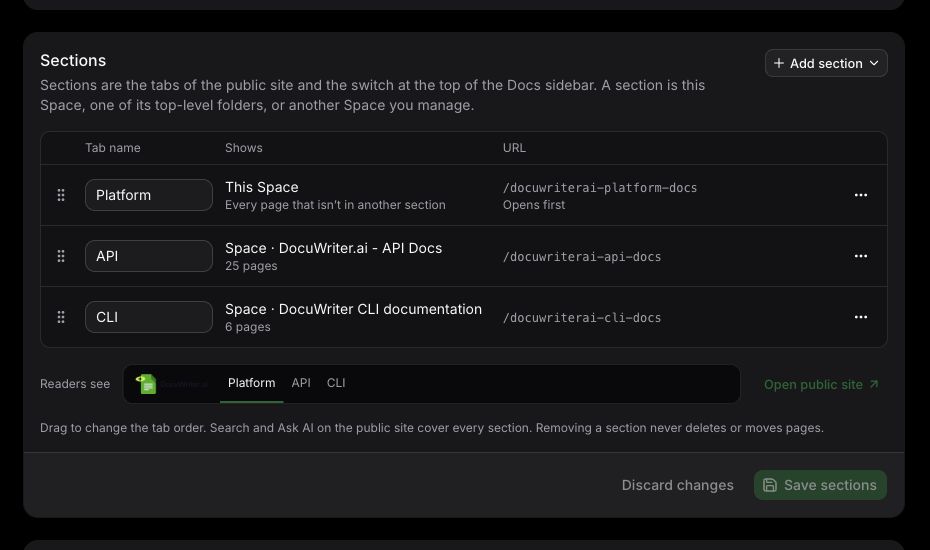The image size is (930, 550).
Task: Click the DocuWriter logo in preview
Action: [171, 384]
